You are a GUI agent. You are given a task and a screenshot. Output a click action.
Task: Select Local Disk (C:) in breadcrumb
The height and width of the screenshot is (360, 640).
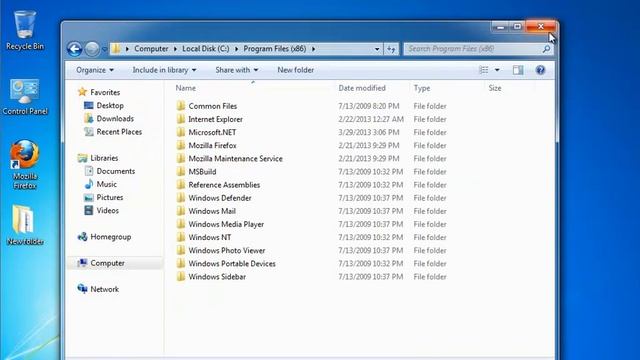(205, 49)
